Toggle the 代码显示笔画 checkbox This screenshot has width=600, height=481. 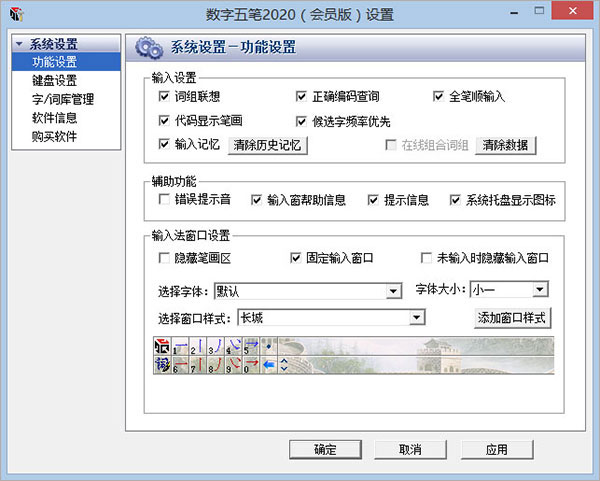pos(164,121)
